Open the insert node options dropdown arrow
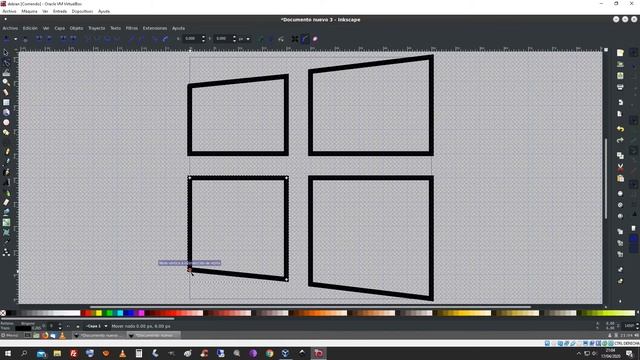This screenshot has height=360, width=640. click(16, 39)
